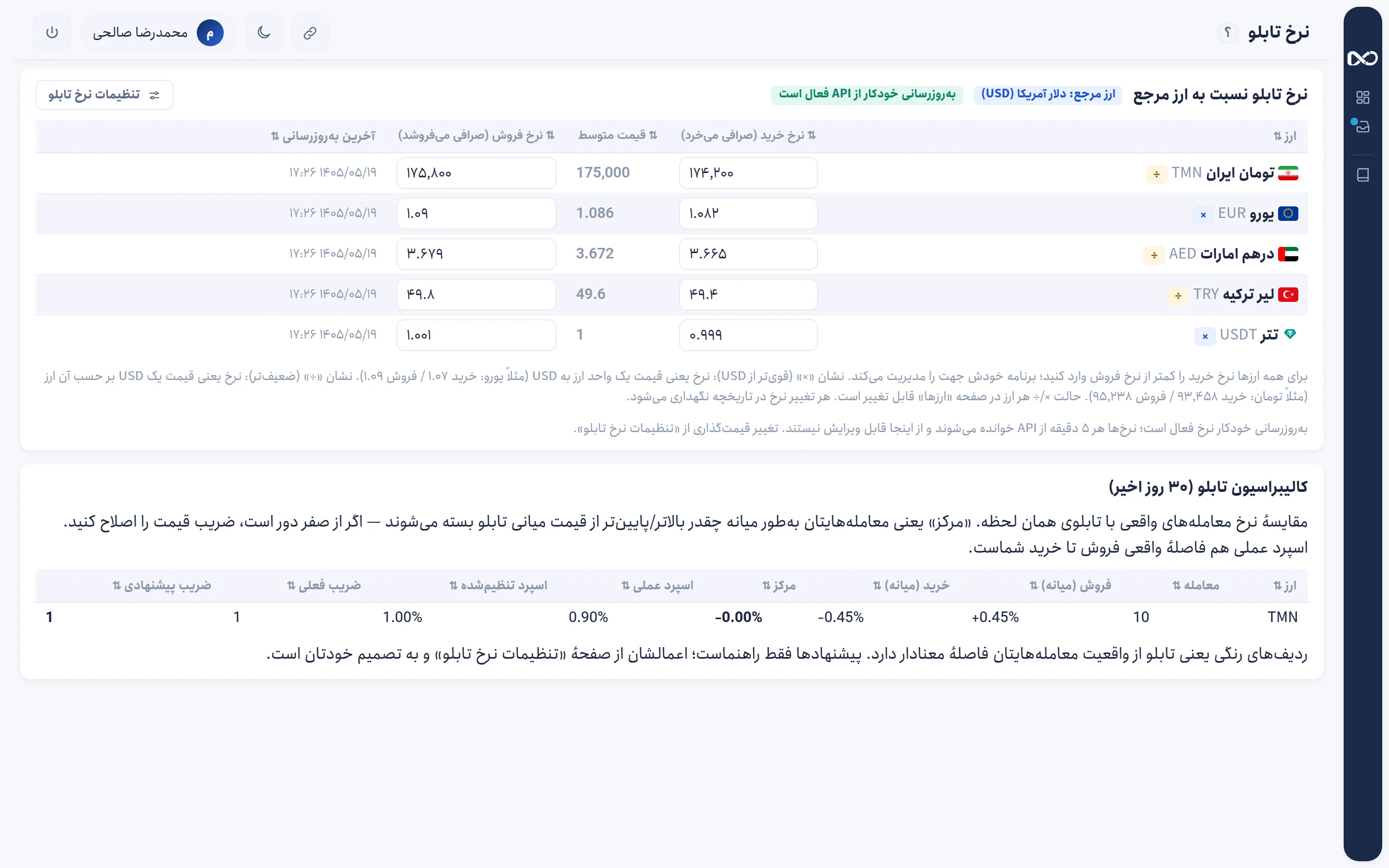Click the help question mark beside page title
Image resolution: width=1389 pixels, height=868 pixels.
[x=1227, y=33]
